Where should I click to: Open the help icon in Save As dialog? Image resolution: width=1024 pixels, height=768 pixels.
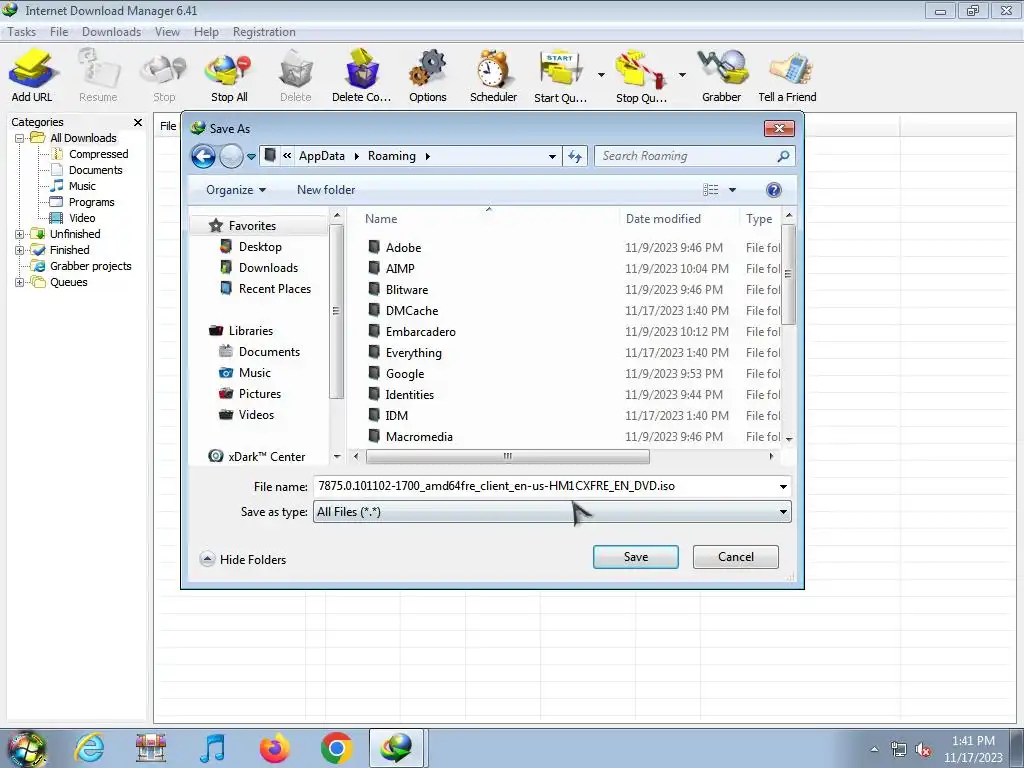click(773, 190)
